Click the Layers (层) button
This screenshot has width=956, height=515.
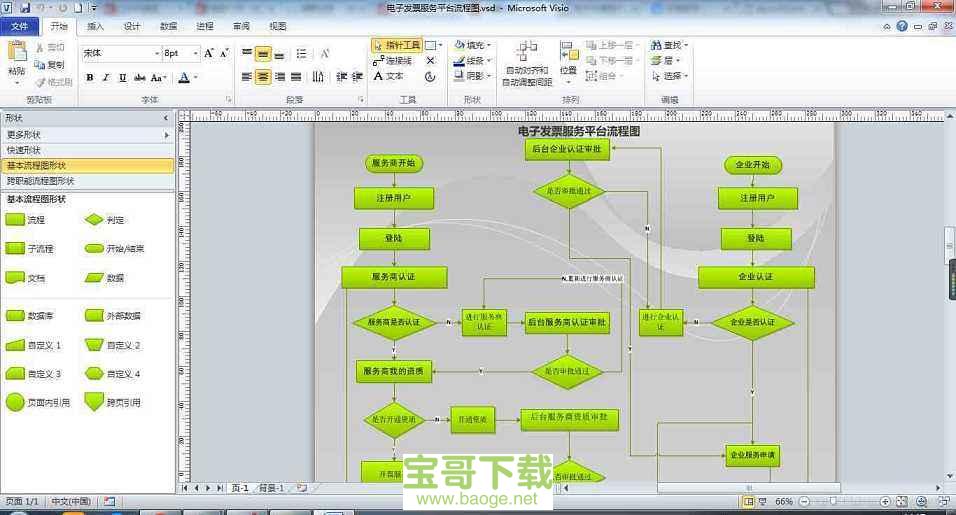coord(665,60)
